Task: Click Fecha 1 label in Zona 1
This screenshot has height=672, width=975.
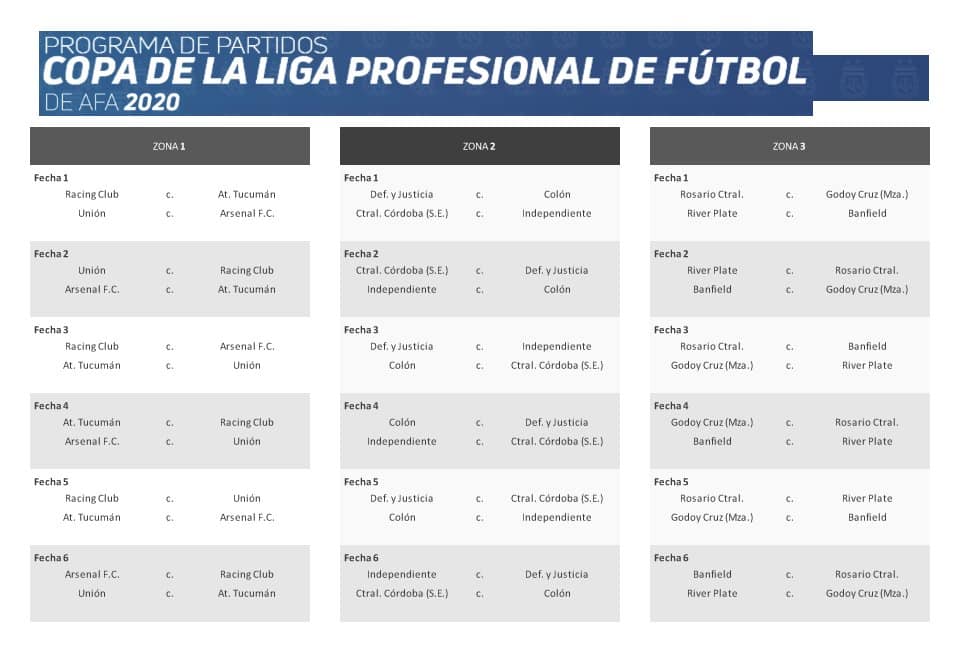Action: (51, 178)
